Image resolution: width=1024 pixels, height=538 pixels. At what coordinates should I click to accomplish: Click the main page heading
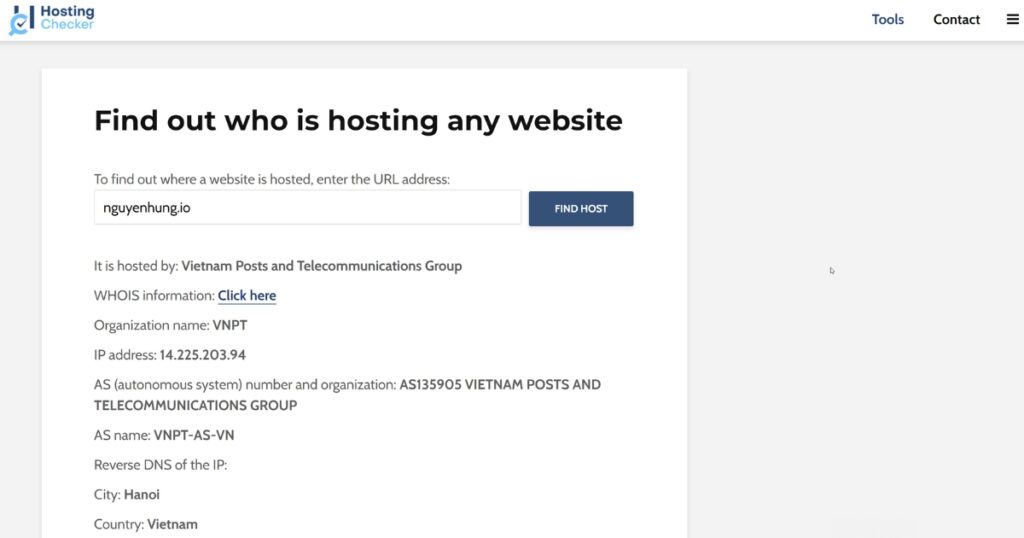pyautogui.click(x=358, y=121)
